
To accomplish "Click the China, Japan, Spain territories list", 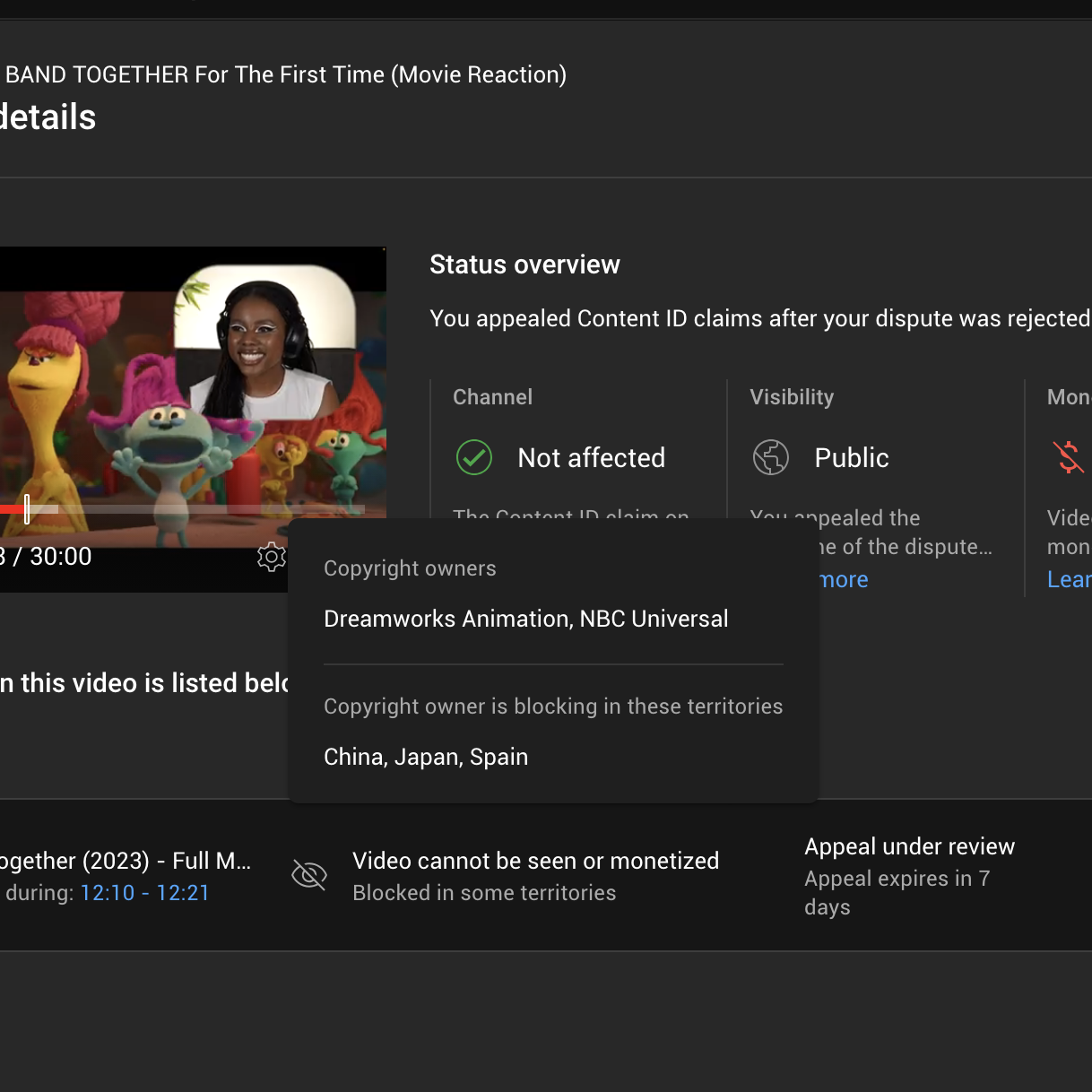I will [426, 758].
